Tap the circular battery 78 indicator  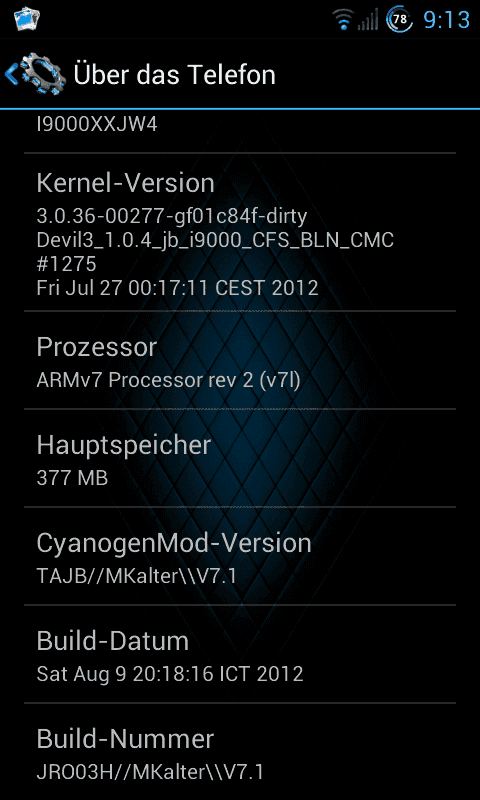(399, 19)
